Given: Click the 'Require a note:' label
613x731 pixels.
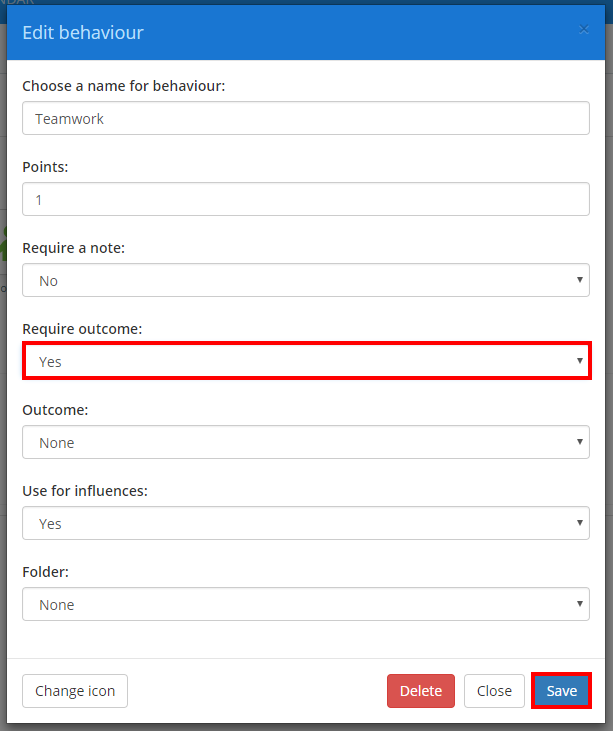Looking at the screenshot, I should 74,248.
